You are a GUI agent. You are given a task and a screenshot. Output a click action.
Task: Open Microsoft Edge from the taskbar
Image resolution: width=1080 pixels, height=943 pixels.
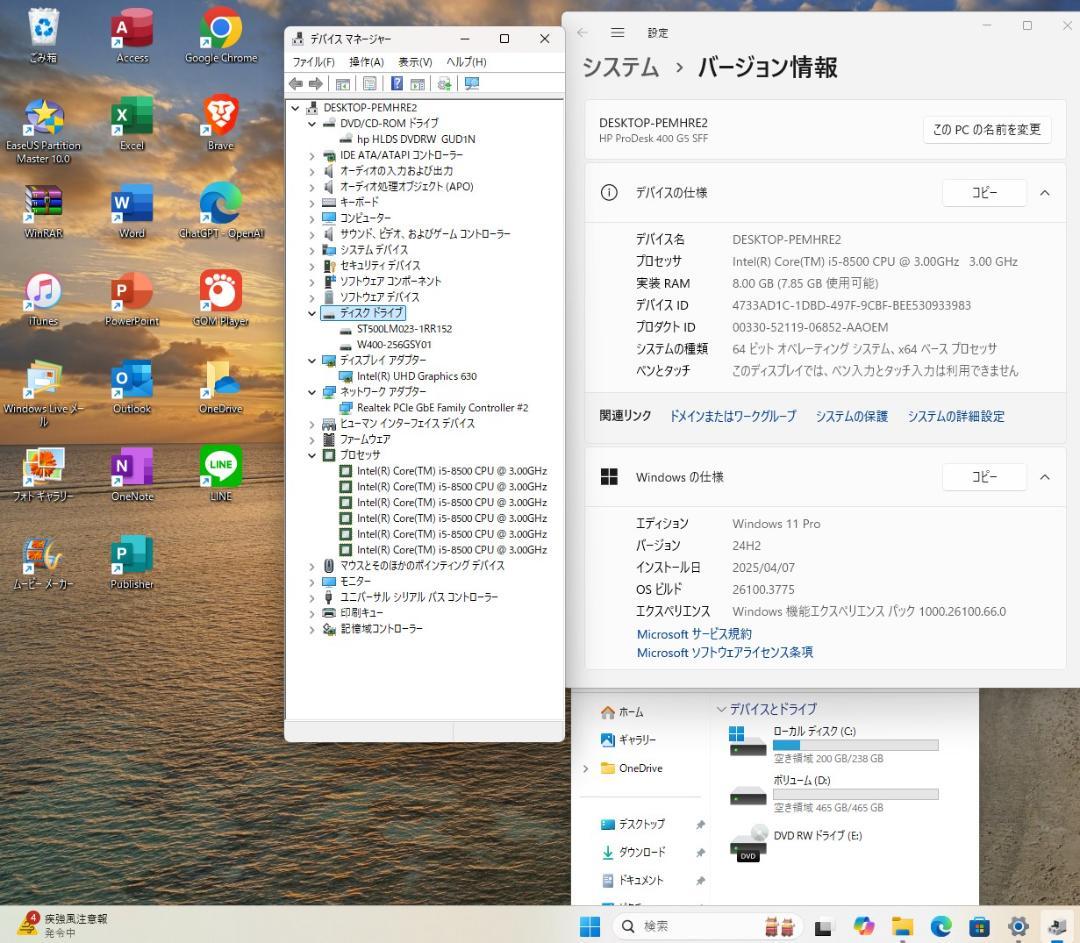pos(940,926)
